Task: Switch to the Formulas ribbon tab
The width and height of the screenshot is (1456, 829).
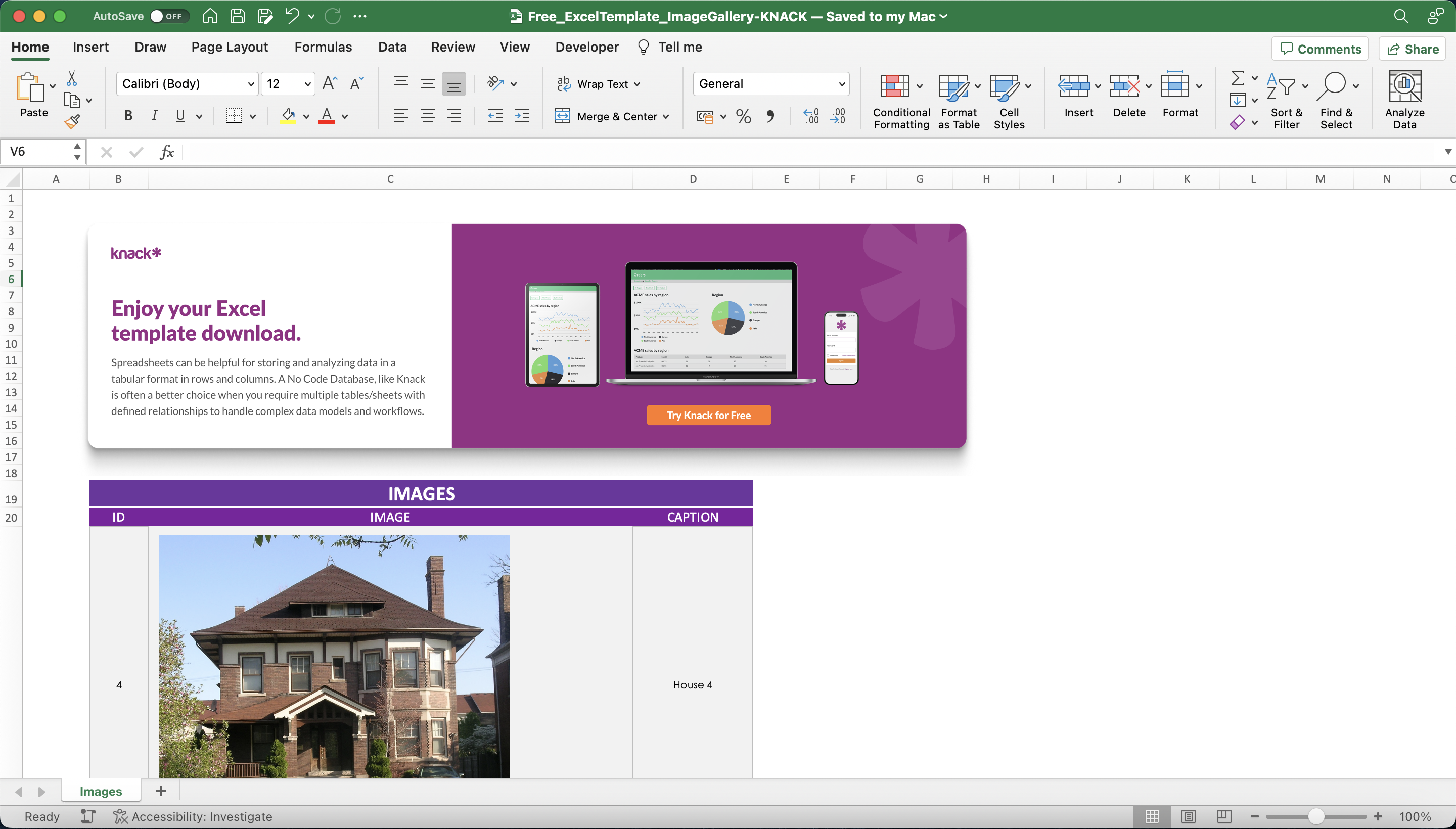Action: tap(322, 47)
